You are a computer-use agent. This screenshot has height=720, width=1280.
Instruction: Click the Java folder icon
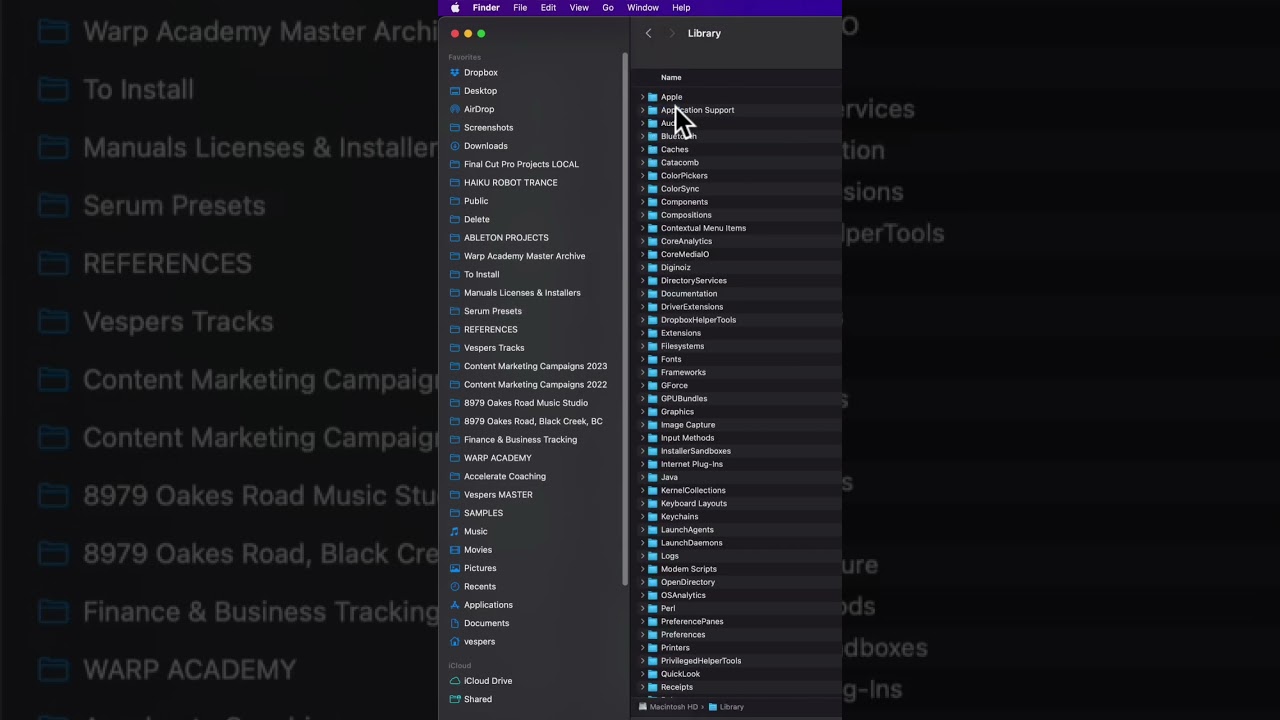pos(653,477)
